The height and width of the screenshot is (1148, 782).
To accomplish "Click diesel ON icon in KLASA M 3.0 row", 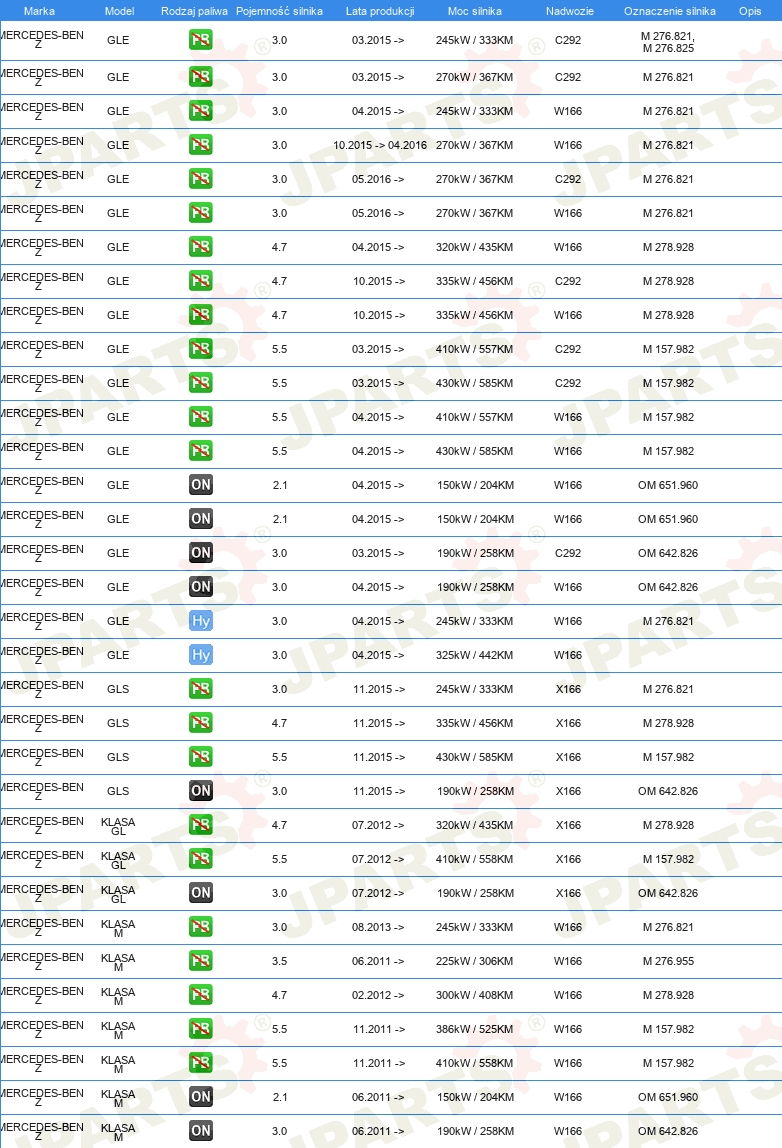I will coord(201,1131).
